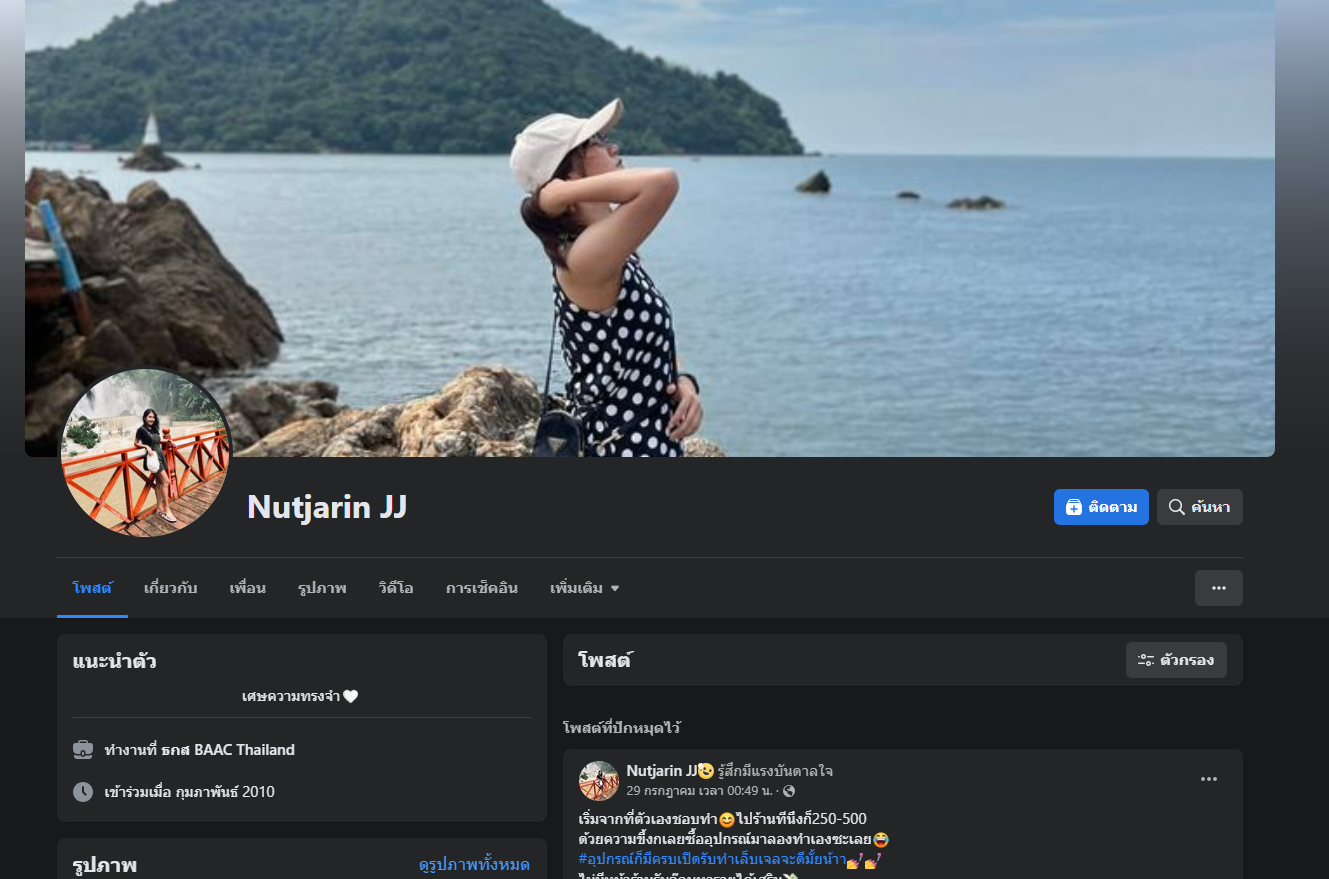Click the แนะนำตัว (Intro) heading
The height and width of the screenshot is (879, 1329).
115,661
